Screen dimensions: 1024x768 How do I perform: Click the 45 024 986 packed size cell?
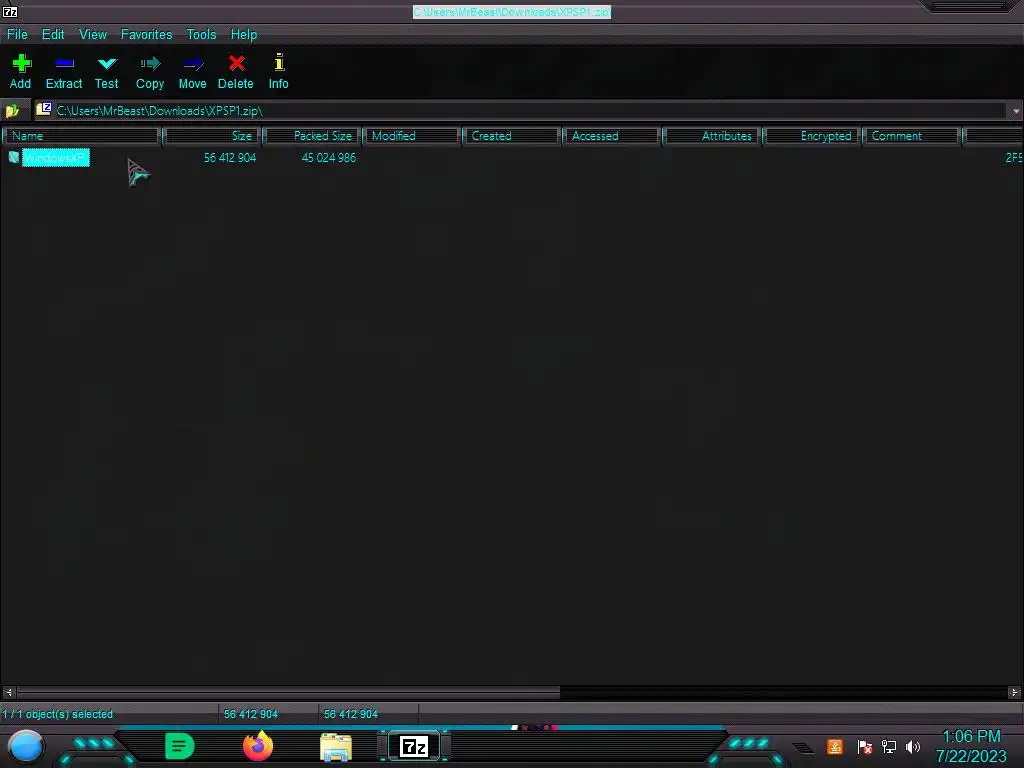[x=328, y=157]
